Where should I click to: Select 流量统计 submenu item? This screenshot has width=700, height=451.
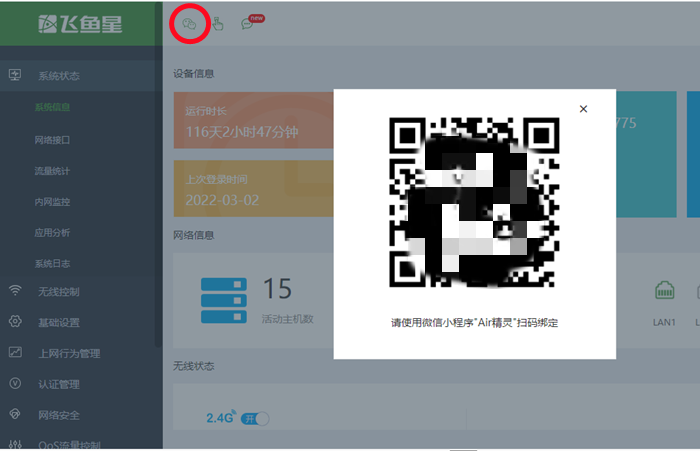tap(52, 171)
